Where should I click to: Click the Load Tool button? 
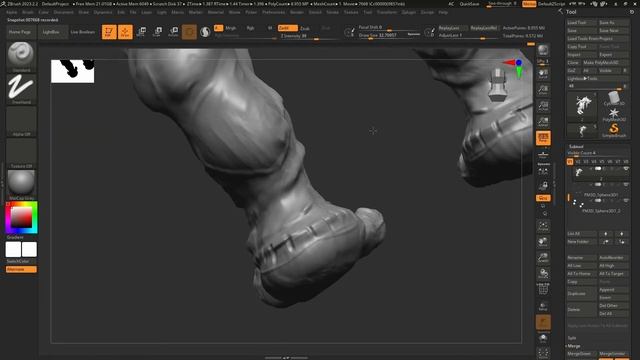click(x=581, y=22)
